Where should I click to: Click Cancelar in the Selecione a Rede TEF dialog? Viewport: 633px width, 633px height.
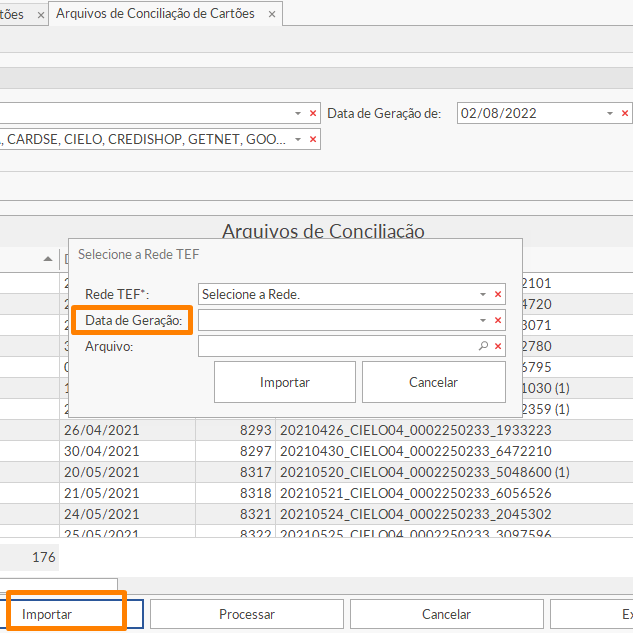click(x=433, y=382)
